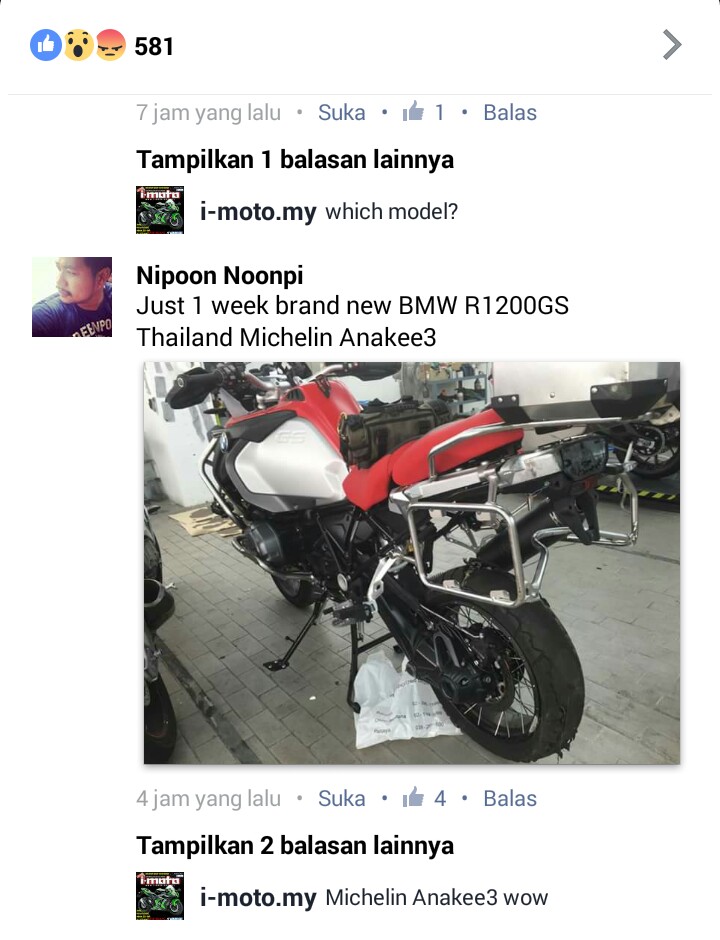Click the Angry reaction emoji icon

click(x=110, y=45)
